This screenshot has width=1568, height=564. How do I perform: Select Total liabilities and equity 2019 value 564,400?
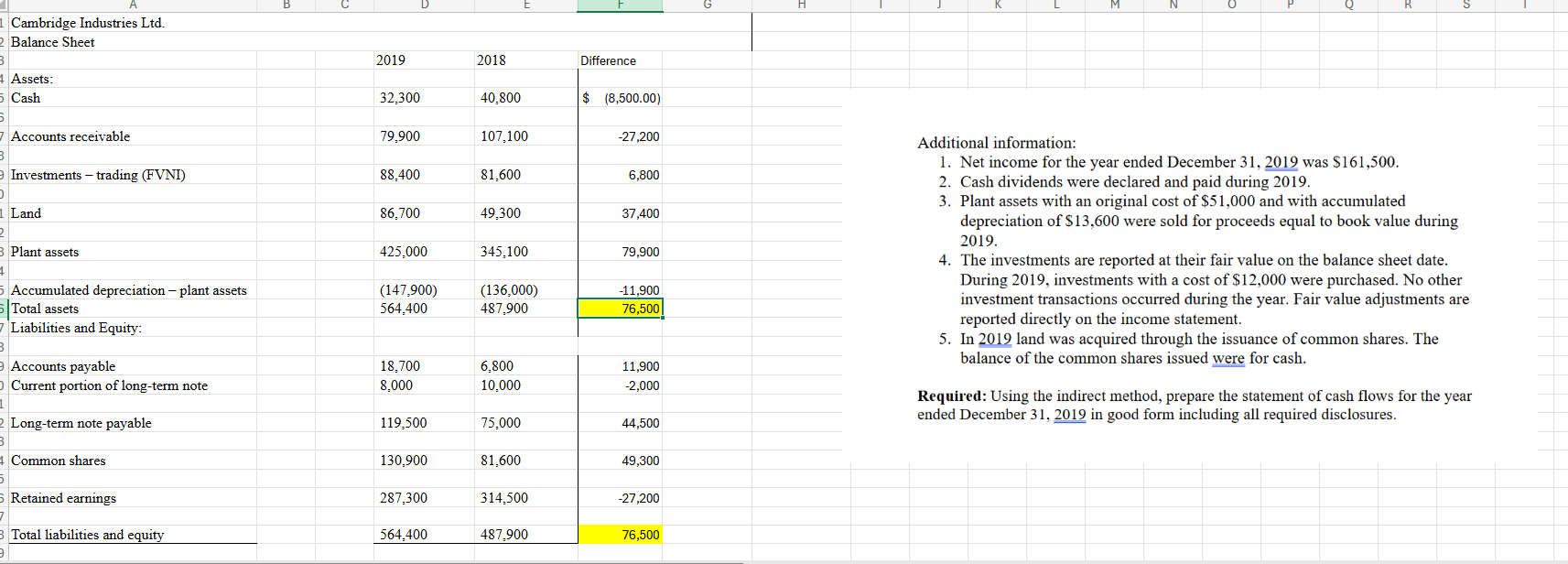(404, 535)
